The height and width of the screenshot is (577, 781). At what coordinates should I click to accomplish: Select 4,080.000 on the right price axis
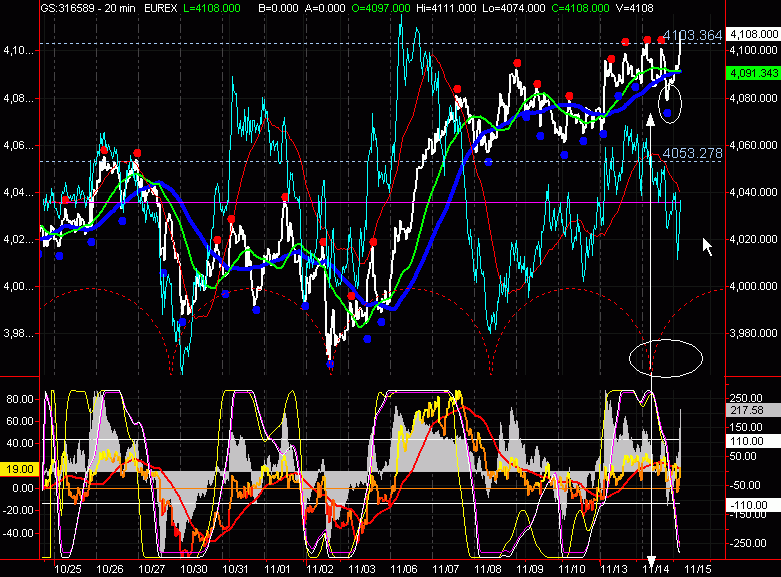pyautogui.click(x=754, y=98)
